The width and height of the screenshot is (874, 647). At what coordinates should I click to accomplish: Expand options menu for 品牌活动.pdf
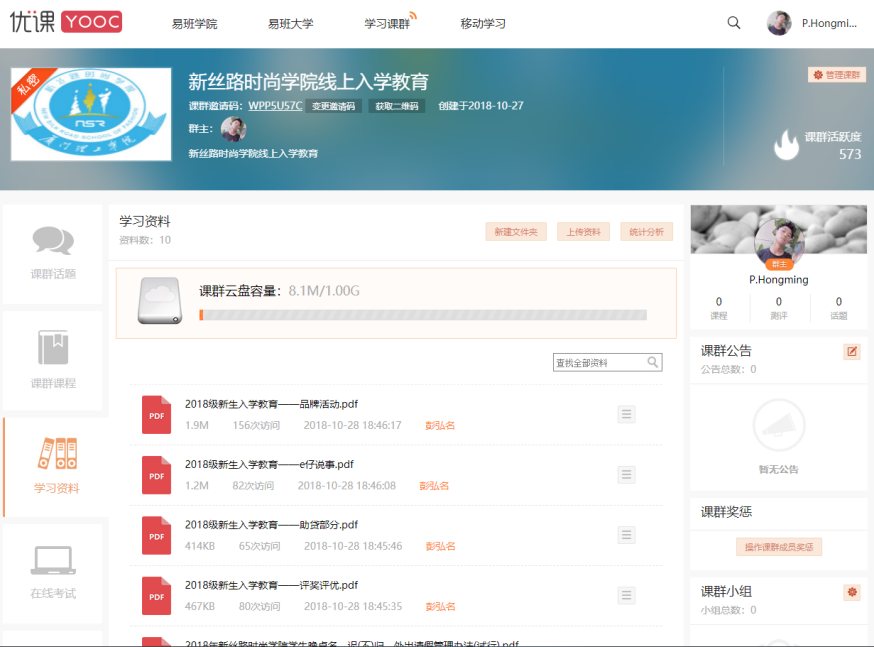pyautogui.click(x=626, y=414)
